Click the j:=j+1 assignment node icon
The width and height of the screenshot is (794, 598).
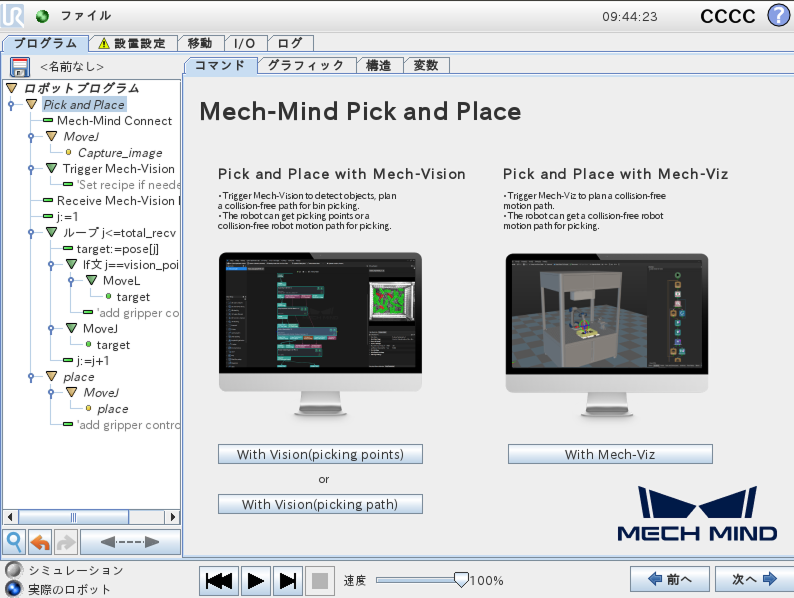(68, 360)
